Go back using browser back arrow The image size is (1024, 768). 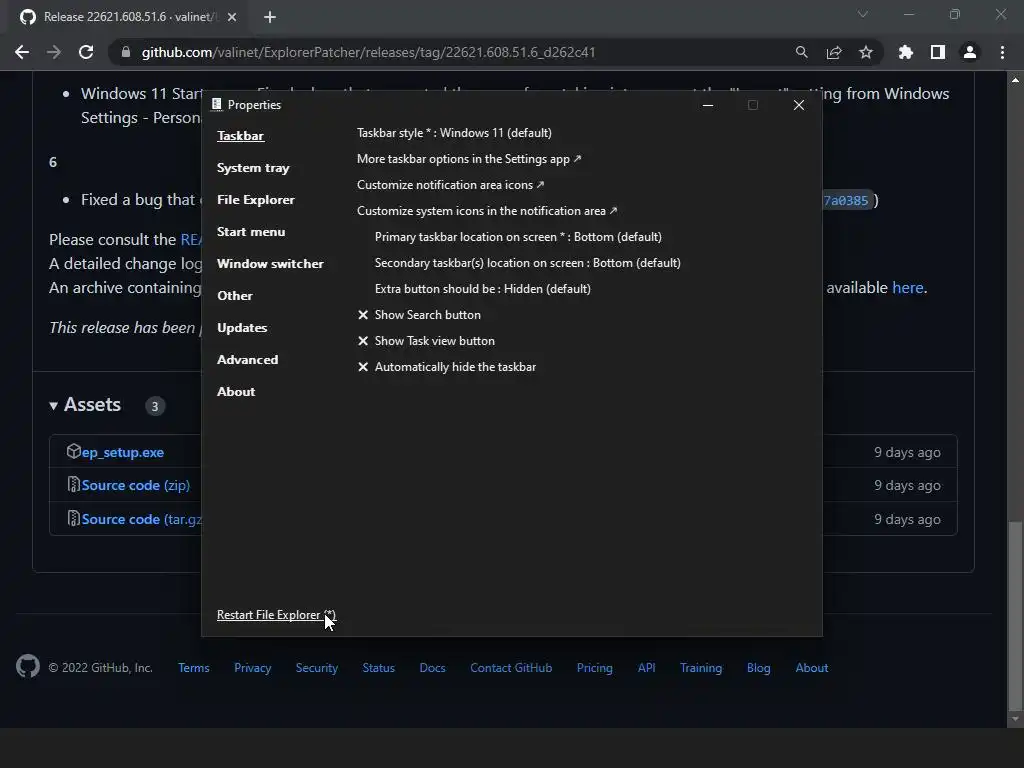[x=22, y=52]
